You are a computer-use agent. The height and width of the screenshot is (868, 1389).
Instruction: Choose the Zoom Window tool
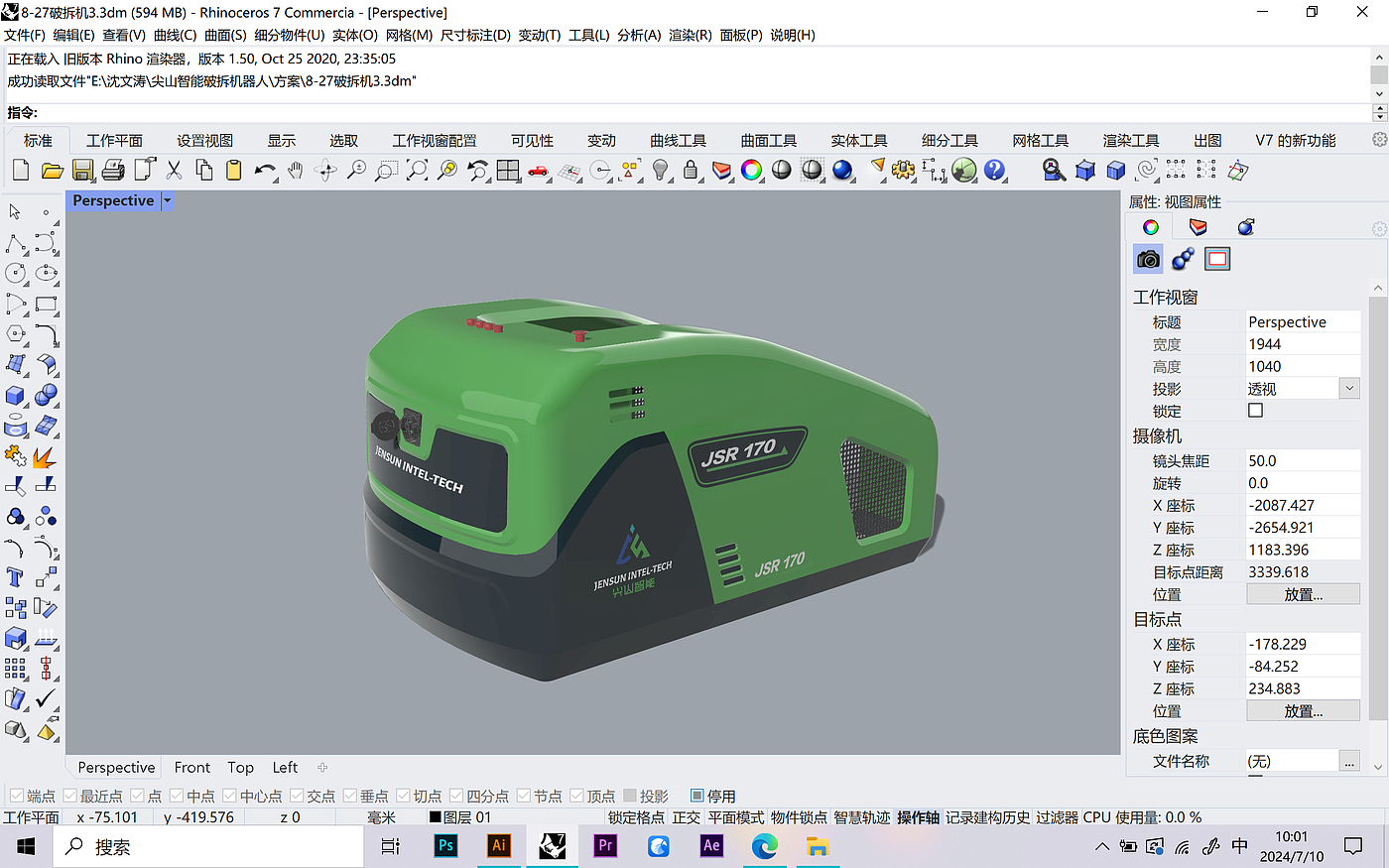386,171
